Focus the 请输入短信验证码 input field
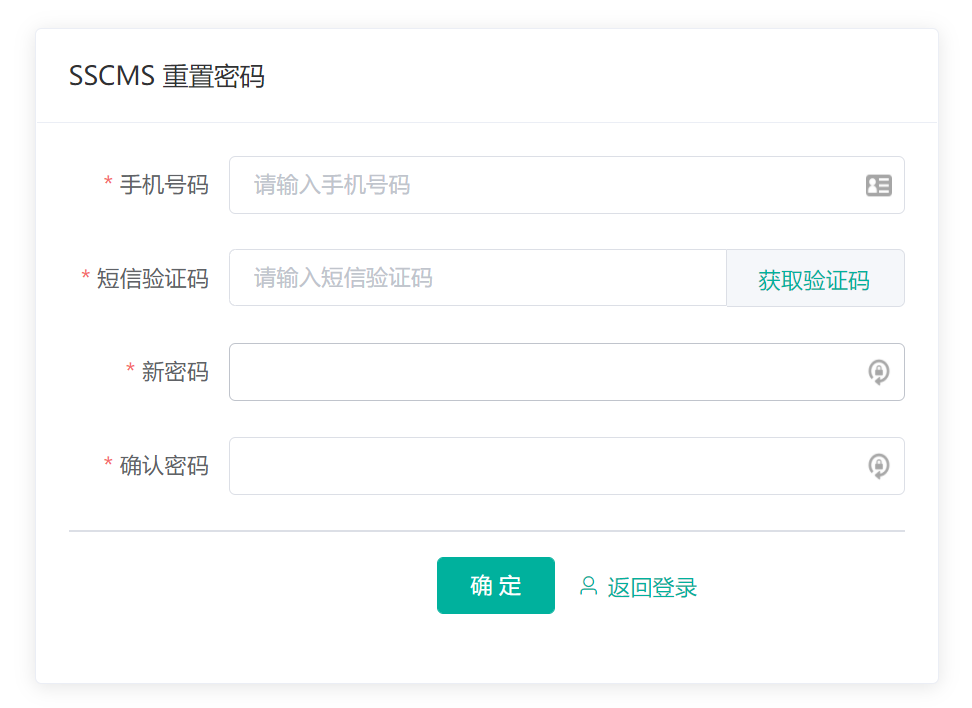972x708 pixels. (x=478, y=278)
